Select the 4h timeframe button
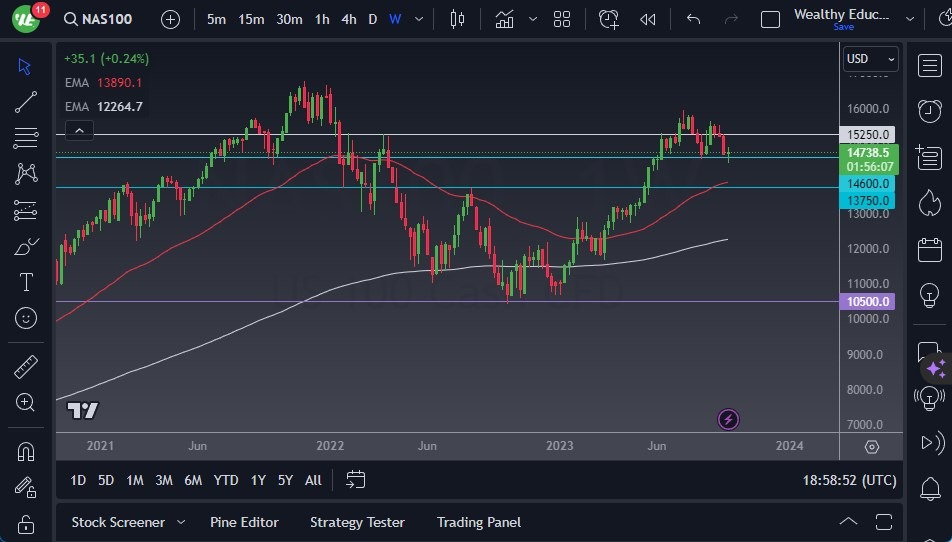 (348, 19)
